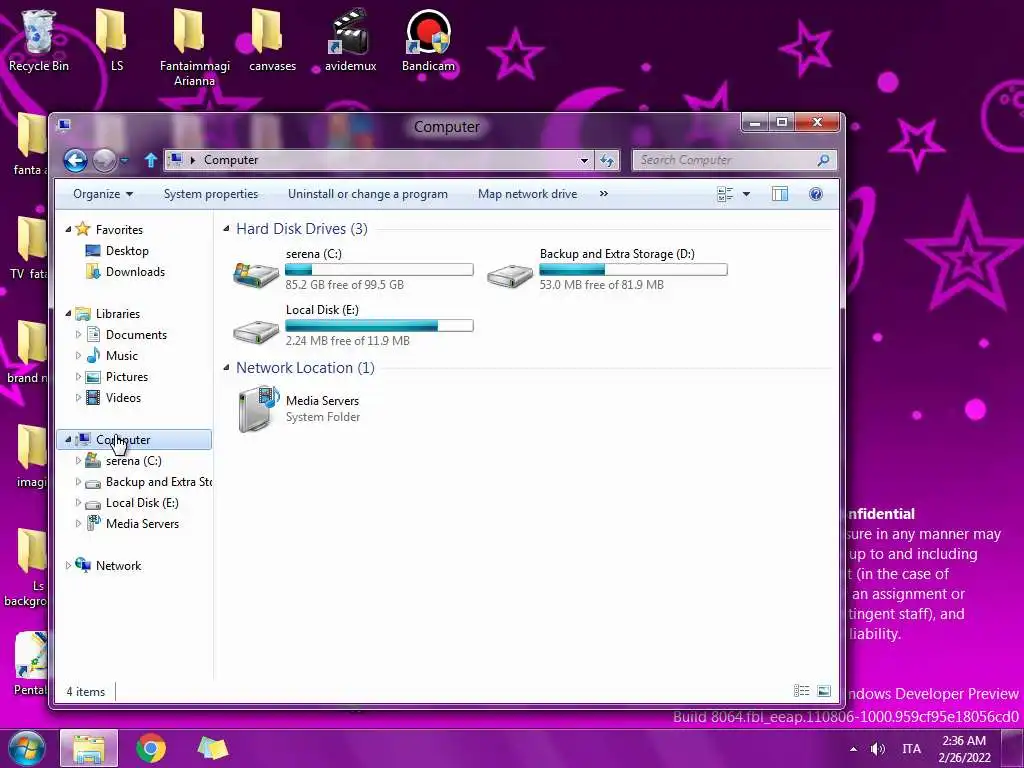This screenshot has height=768, width=1024.
Task: Collapse the Libraries tree node
Action: 69,314
